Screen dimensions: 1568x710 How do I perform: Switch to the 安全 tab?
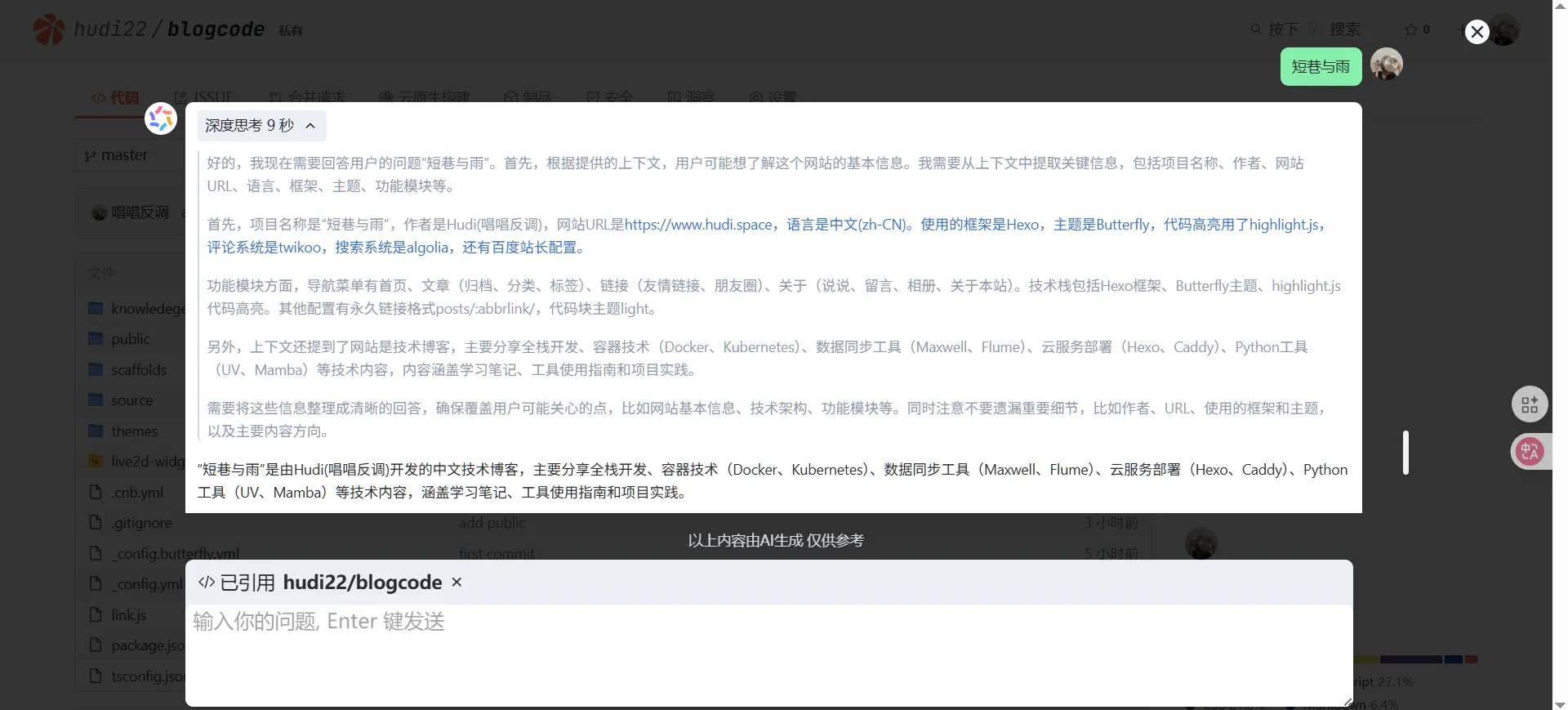[610, 98]
